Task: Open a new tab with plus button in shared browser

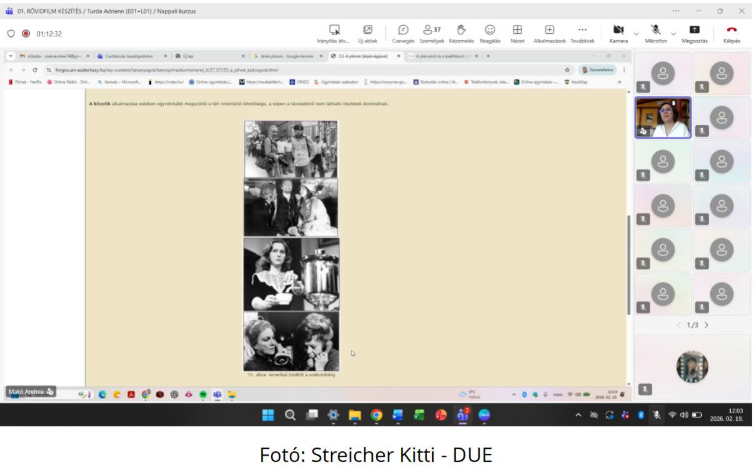Action: click(x=488, y=56)
